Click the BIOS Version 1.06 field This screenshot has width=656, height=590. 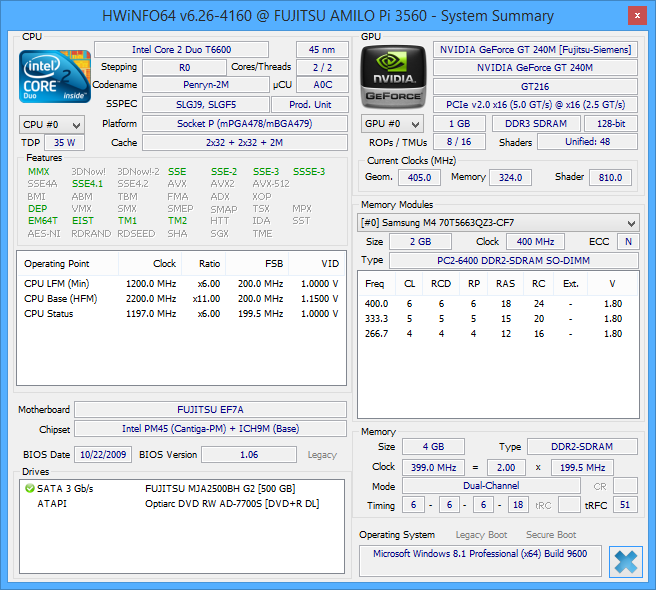click(249, 454)
